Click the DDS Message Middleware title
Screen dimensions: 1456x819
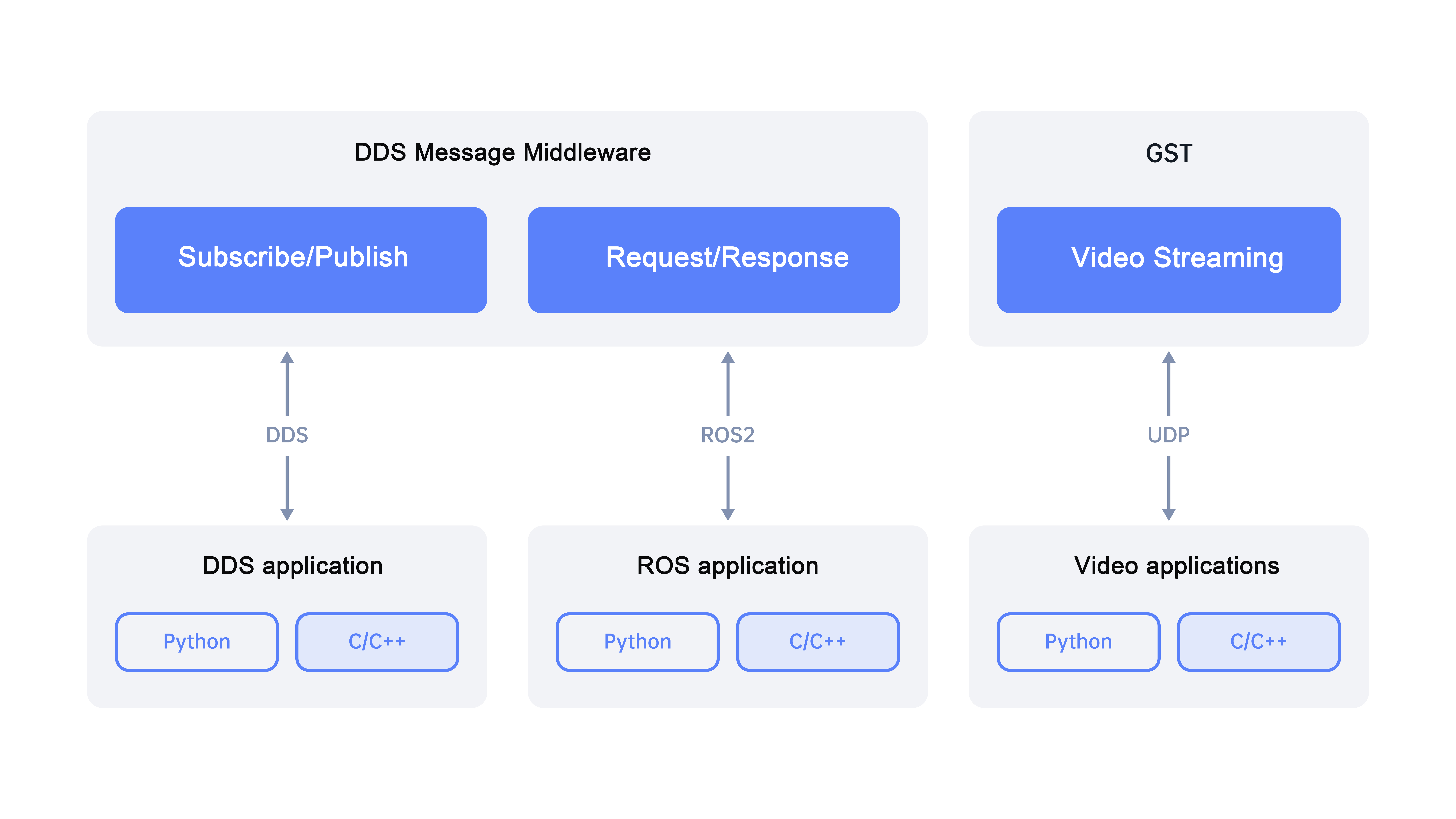(503, 153)
